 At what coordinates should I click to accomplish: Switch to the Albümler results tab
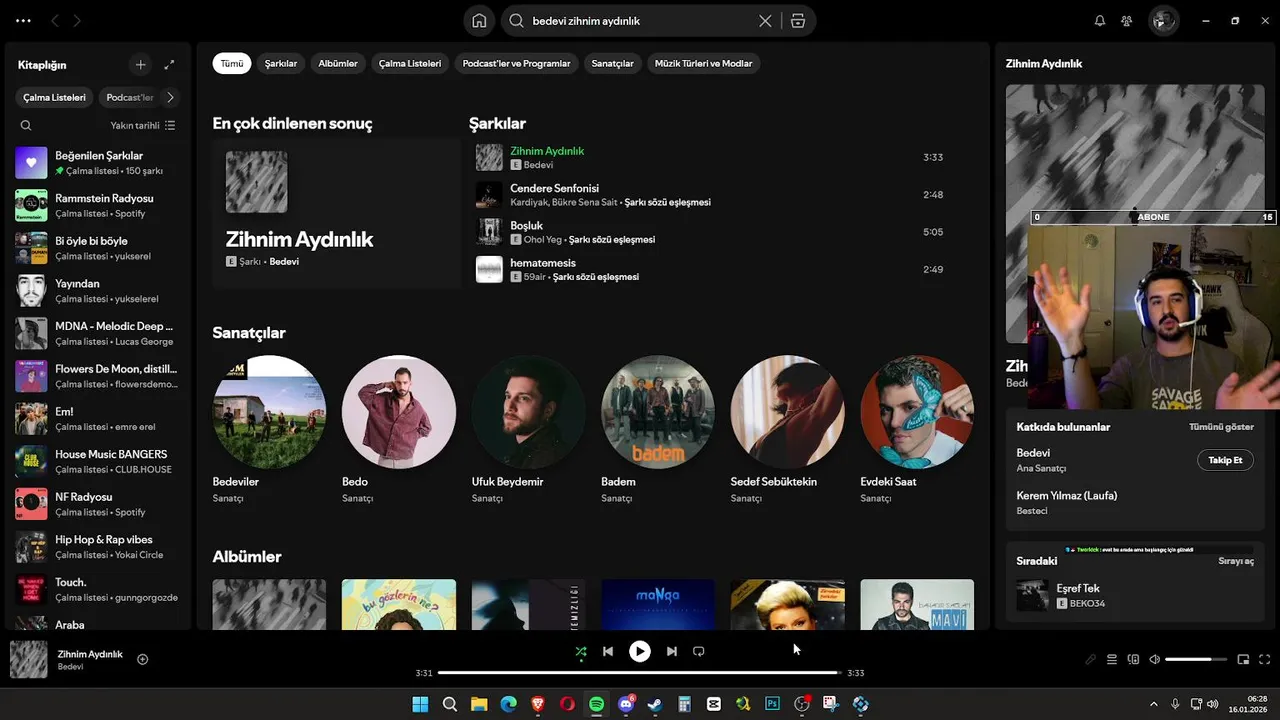point(338,63)
